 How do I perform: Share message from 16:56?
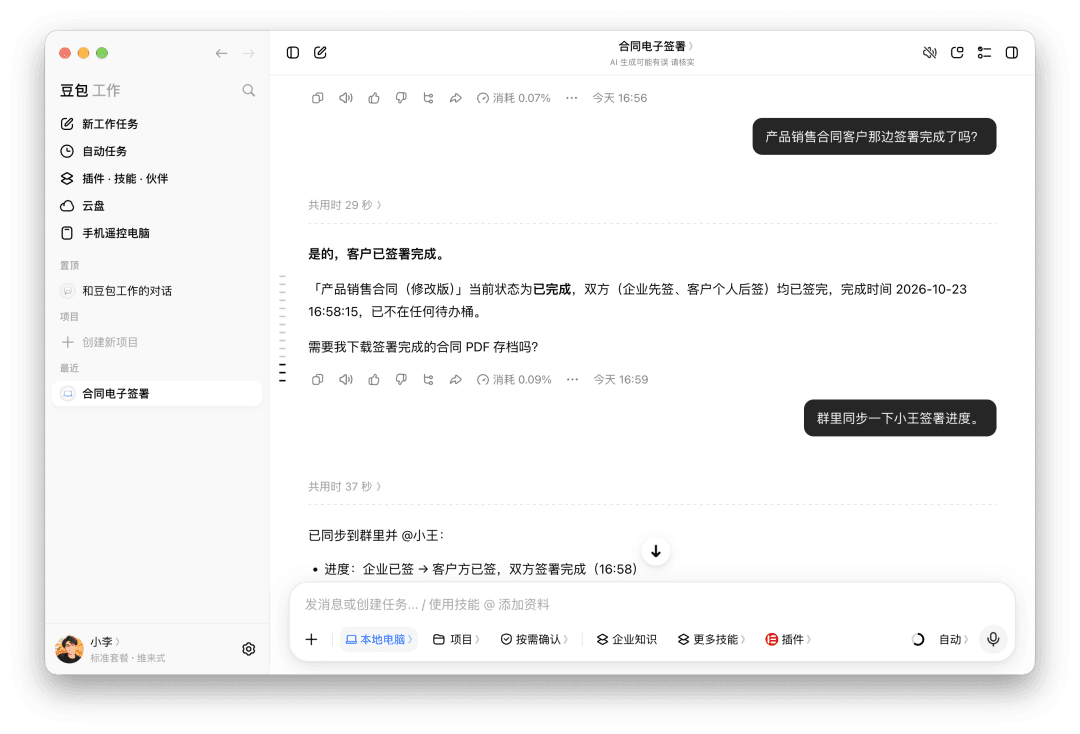tap(455, 98)
